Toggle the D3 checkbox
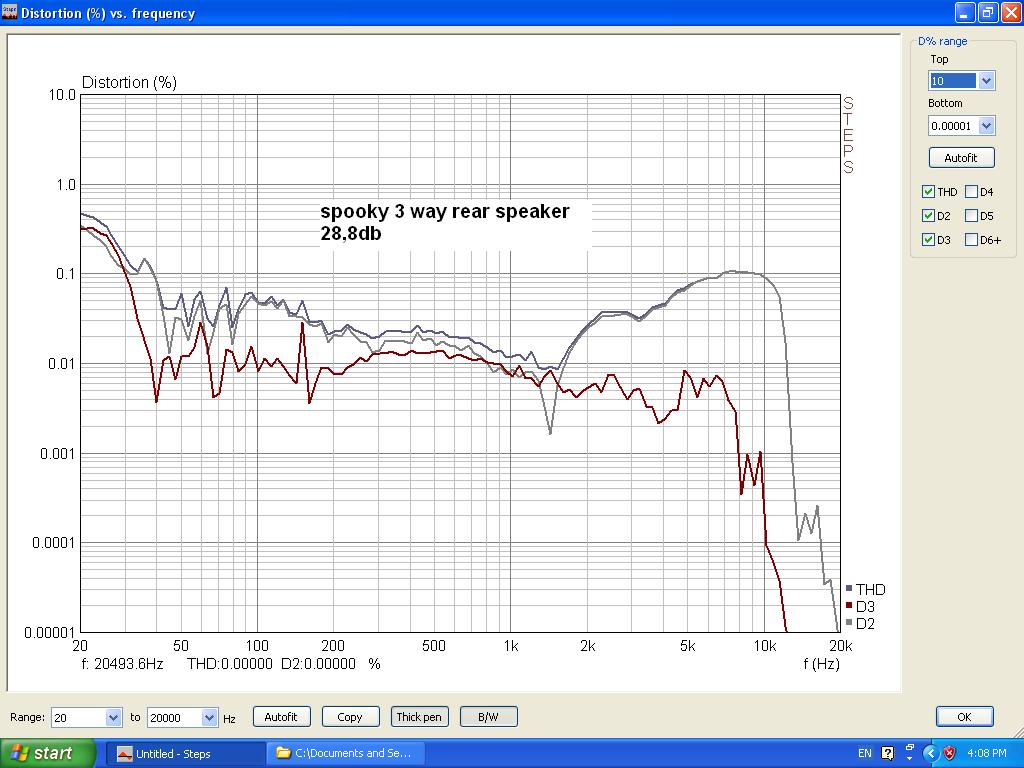 [x=928, y=240]
